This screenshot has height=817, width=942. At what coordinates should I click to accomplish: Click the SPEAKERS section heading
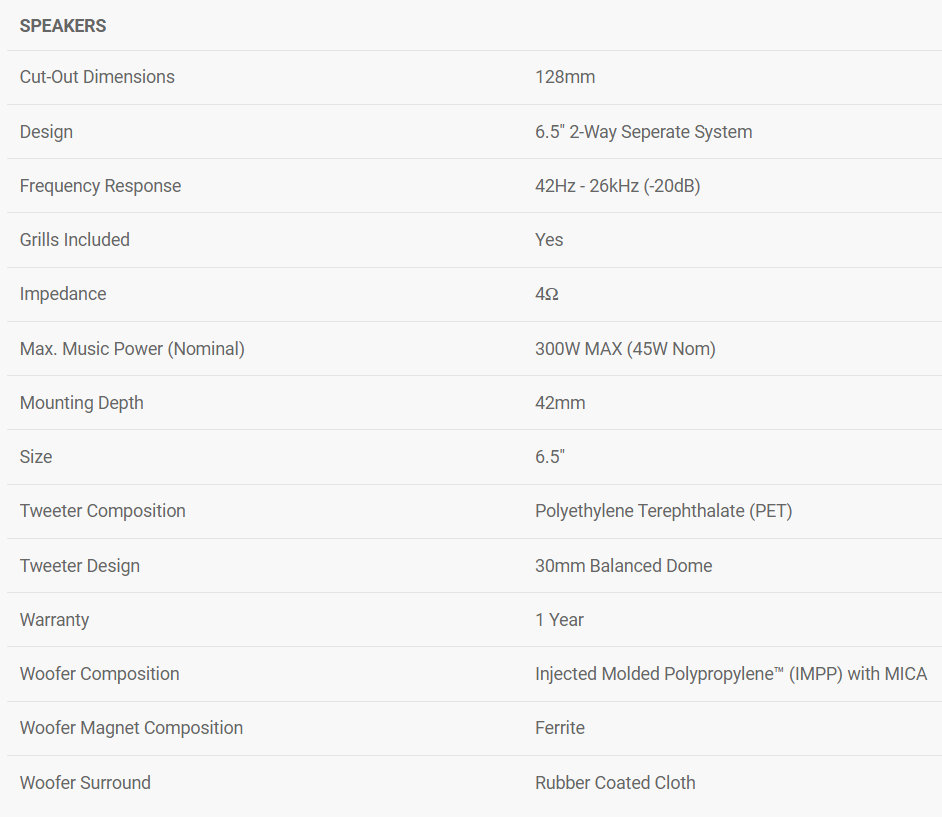click(63, 26)
